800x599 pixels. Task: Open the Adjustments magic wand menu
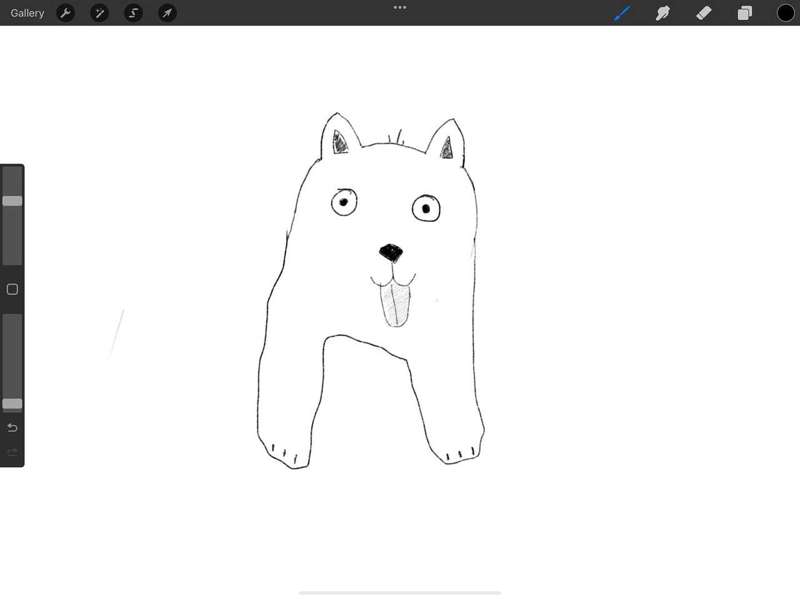[99, 13]
